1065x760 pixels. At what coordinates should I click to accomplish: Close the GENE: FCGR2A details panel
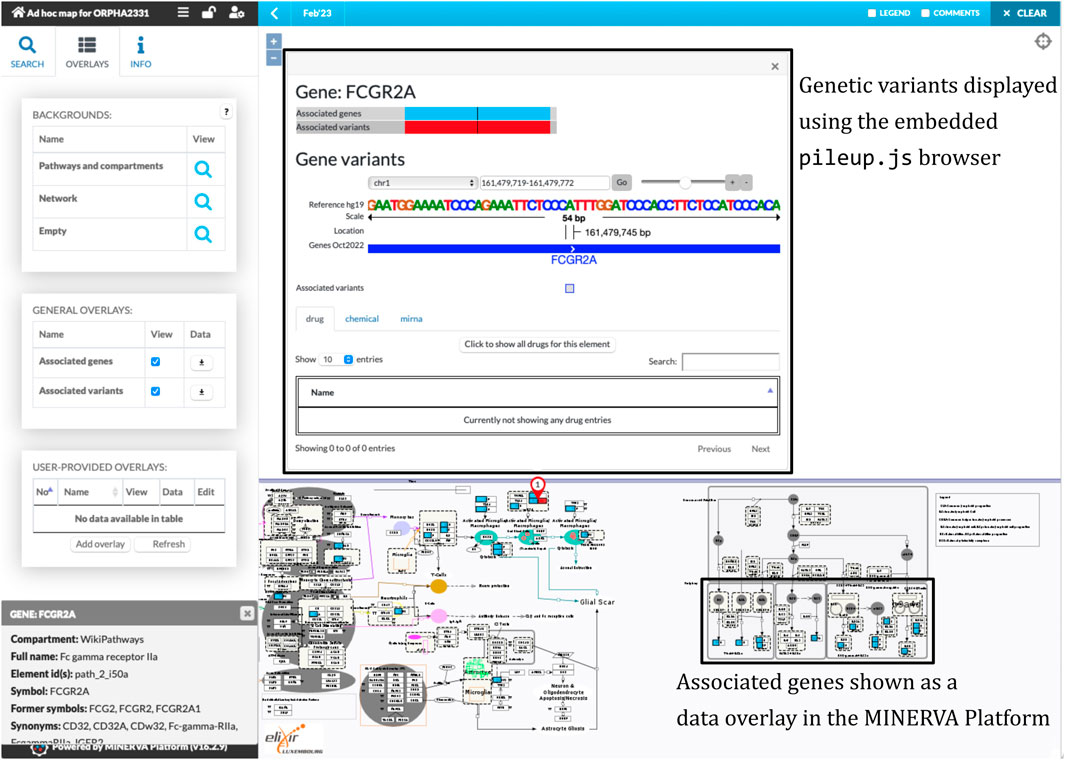click(x=247, y=614)
